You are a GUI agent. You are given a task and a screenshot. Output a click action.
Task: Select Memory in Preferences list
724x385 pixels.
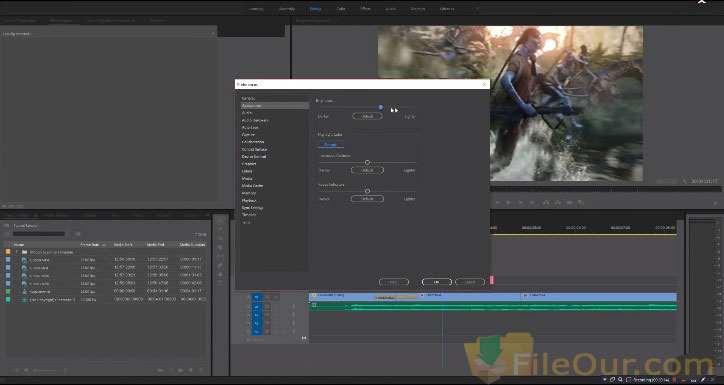[x=249, y=193]
